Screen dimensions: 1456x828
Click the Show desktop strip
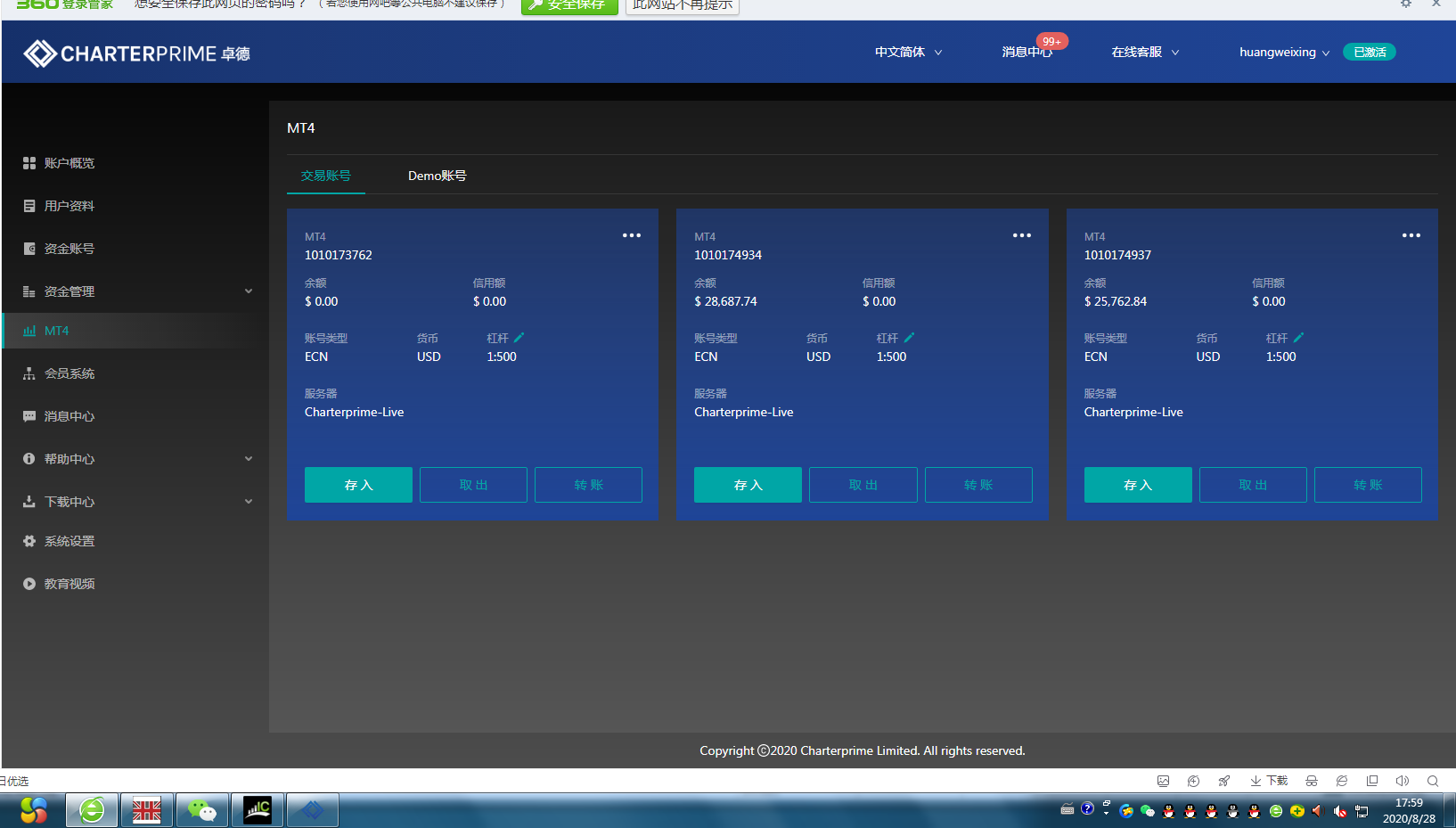tap(1450, 810)
